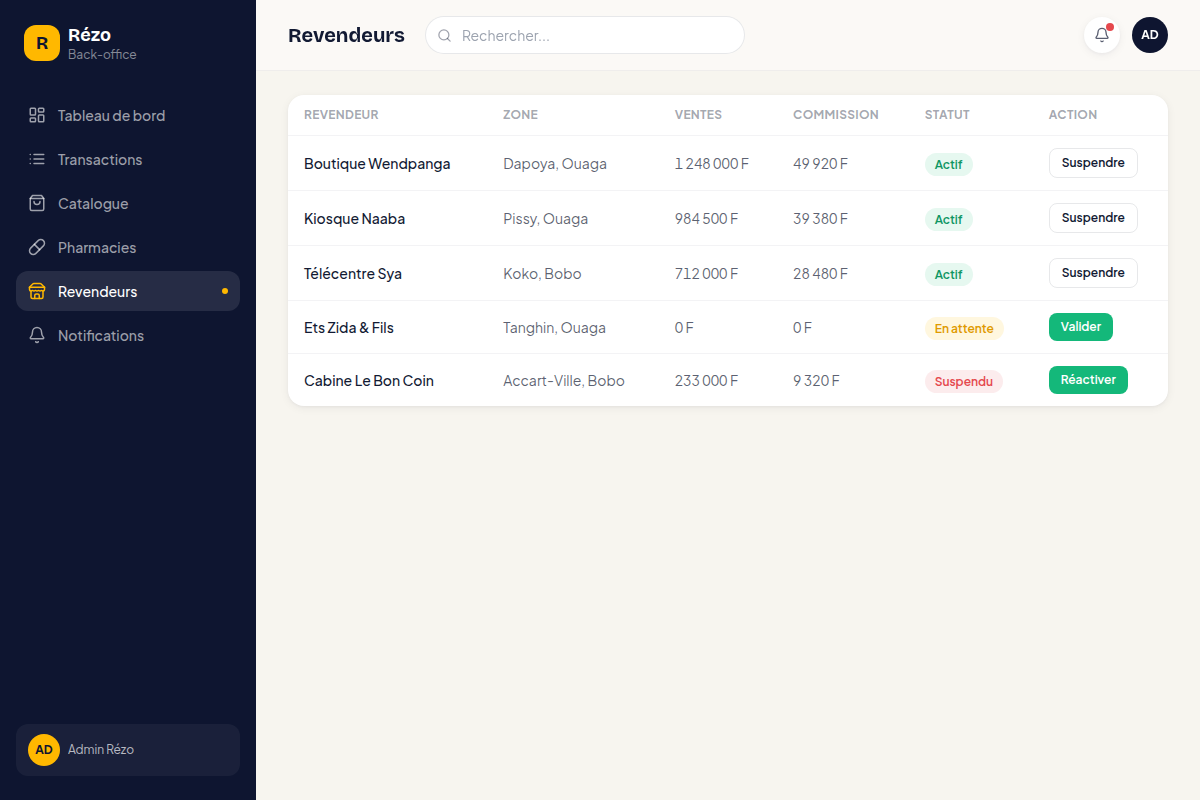Image resolution: width=1200 pixels, height=800 pixels.
Task: Click the 39 380 F commission value
Action: pos(821,219)
